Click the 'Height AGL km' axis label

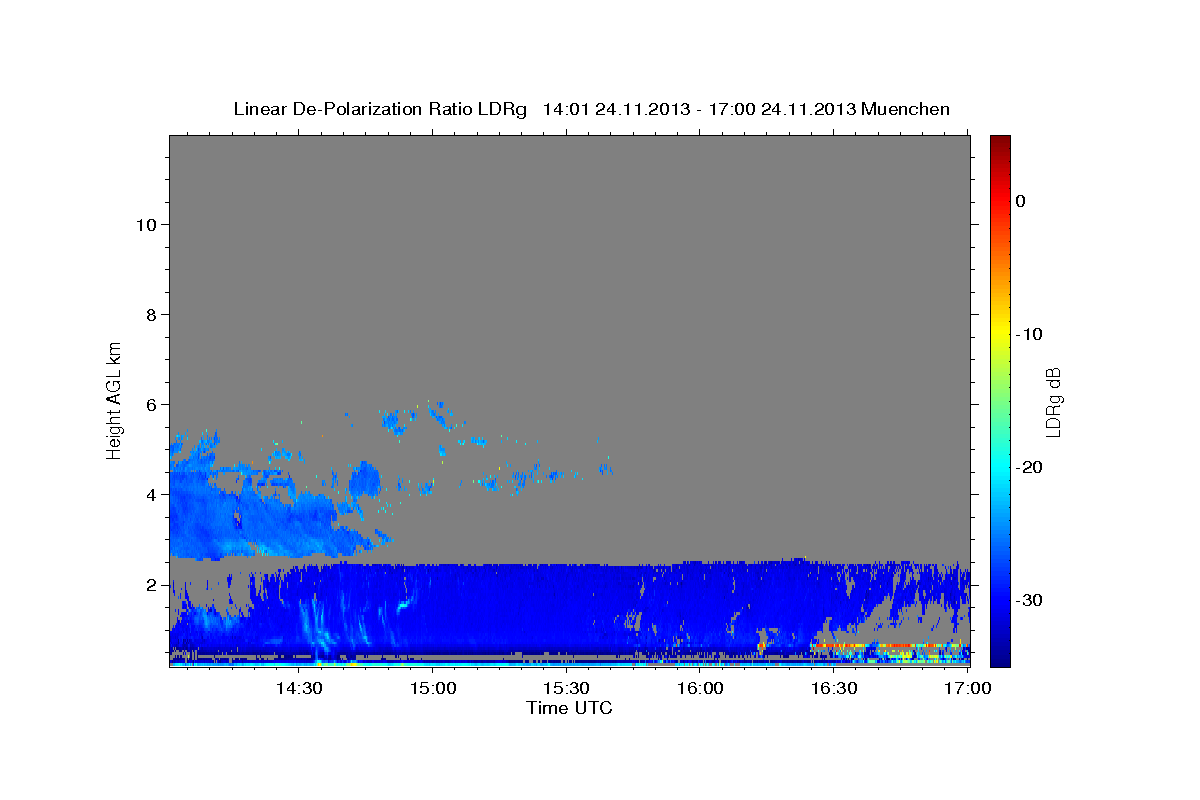coord(114,399)
